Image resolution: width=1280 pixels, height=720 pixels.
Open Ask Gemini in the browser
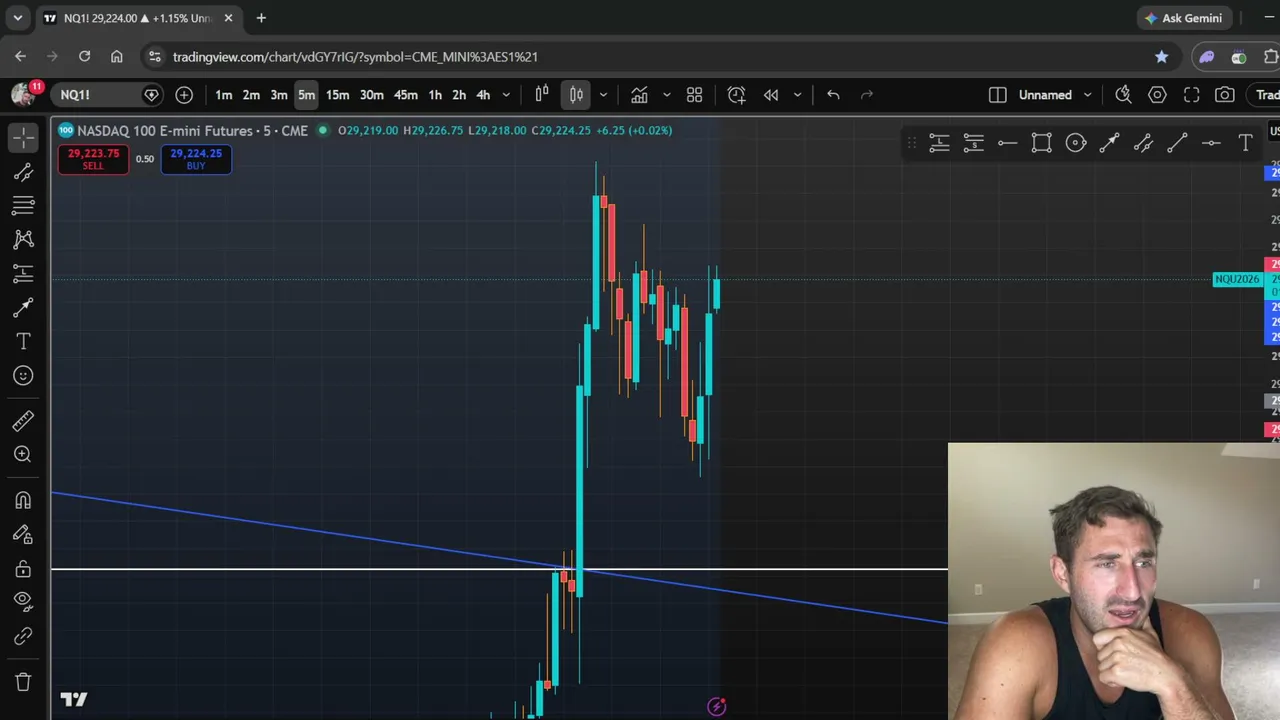(1184, 18)
